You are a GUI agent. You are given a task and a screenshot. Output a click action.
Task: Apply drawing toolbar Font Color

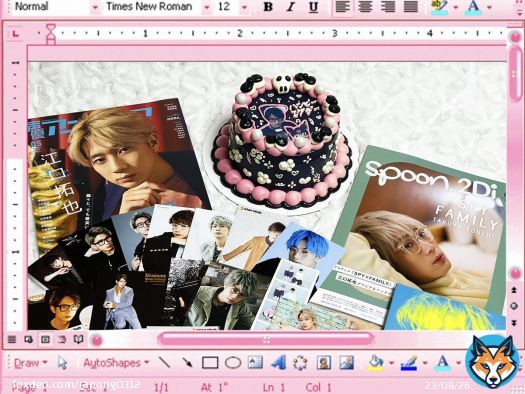(x=442, y=363)
